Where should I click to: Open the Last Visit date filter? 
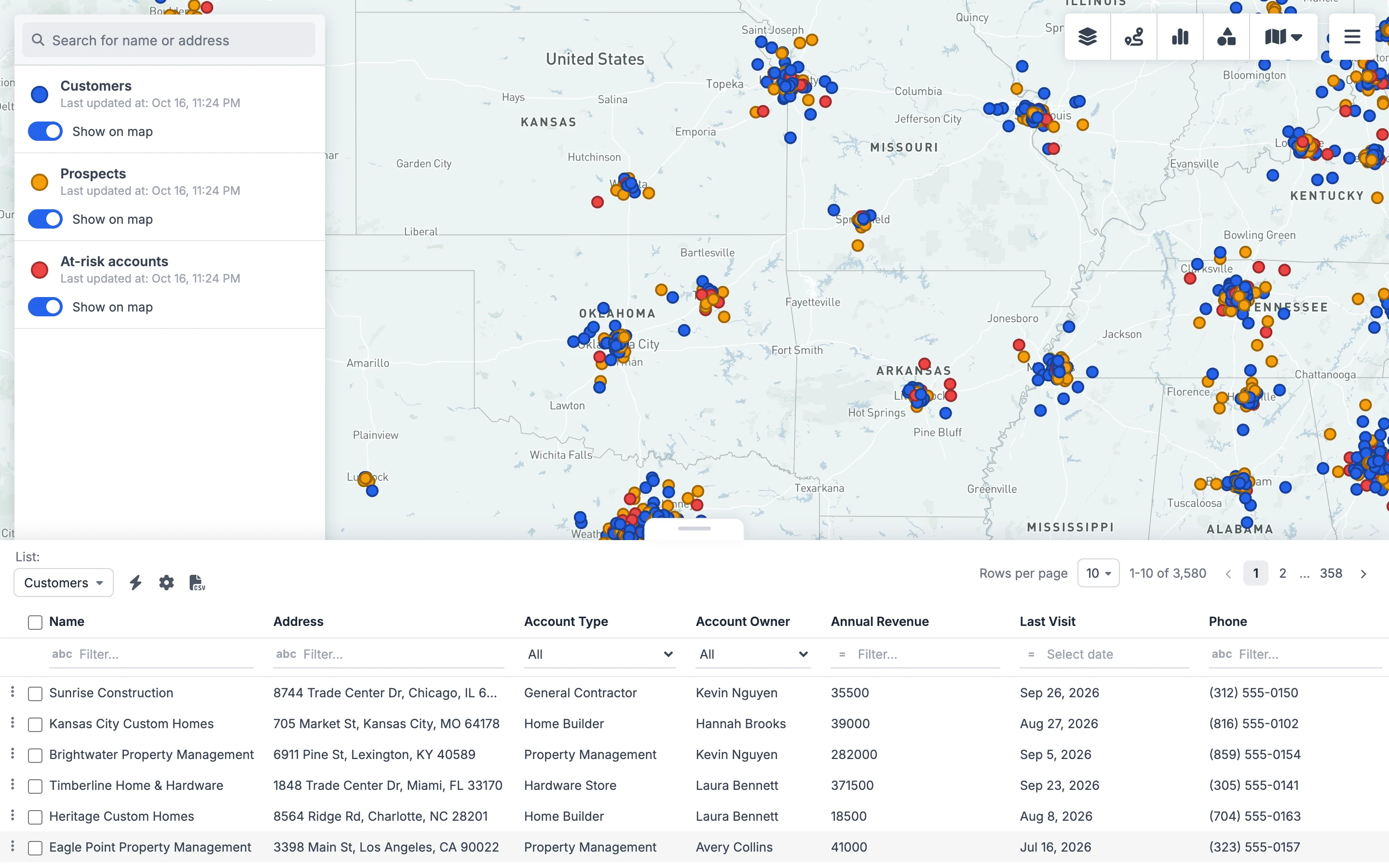(1104, 654)
